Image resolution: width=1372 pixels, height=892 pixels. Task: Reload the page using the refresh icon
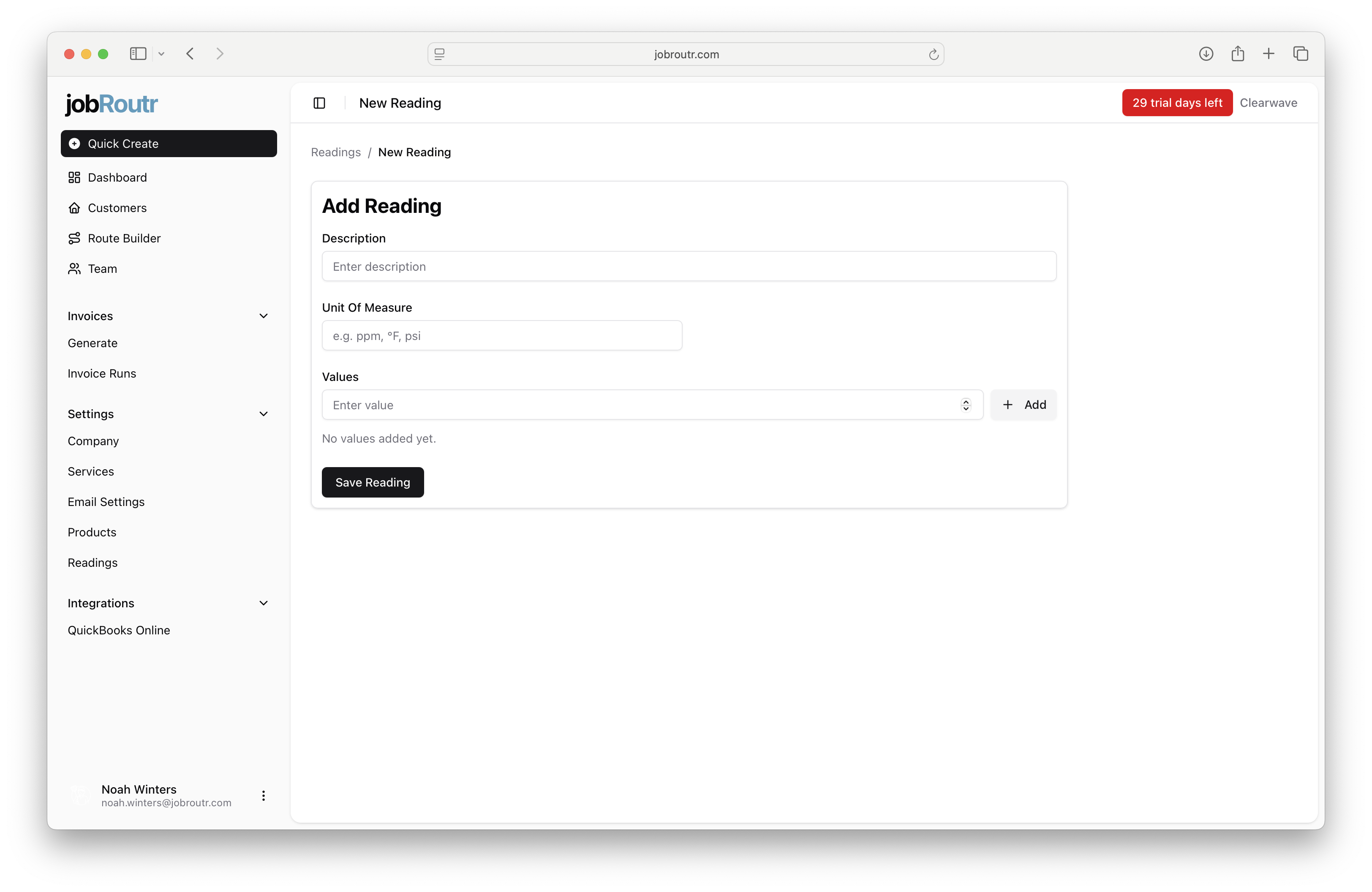click(x=933, y=54)
